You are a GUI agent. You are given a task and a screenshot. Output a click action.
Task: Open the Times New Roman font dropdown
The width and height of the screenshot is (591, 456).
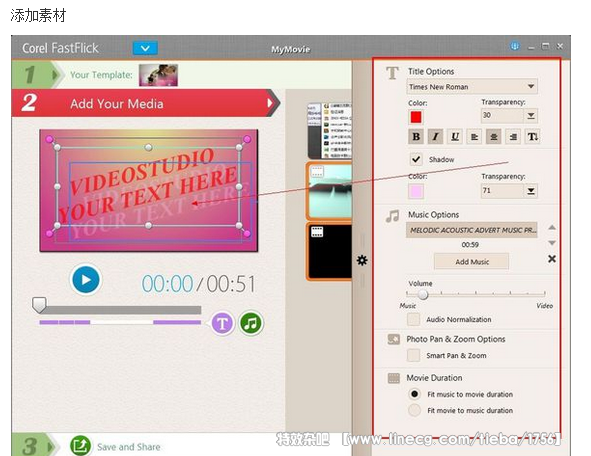[x=472, y=87]
